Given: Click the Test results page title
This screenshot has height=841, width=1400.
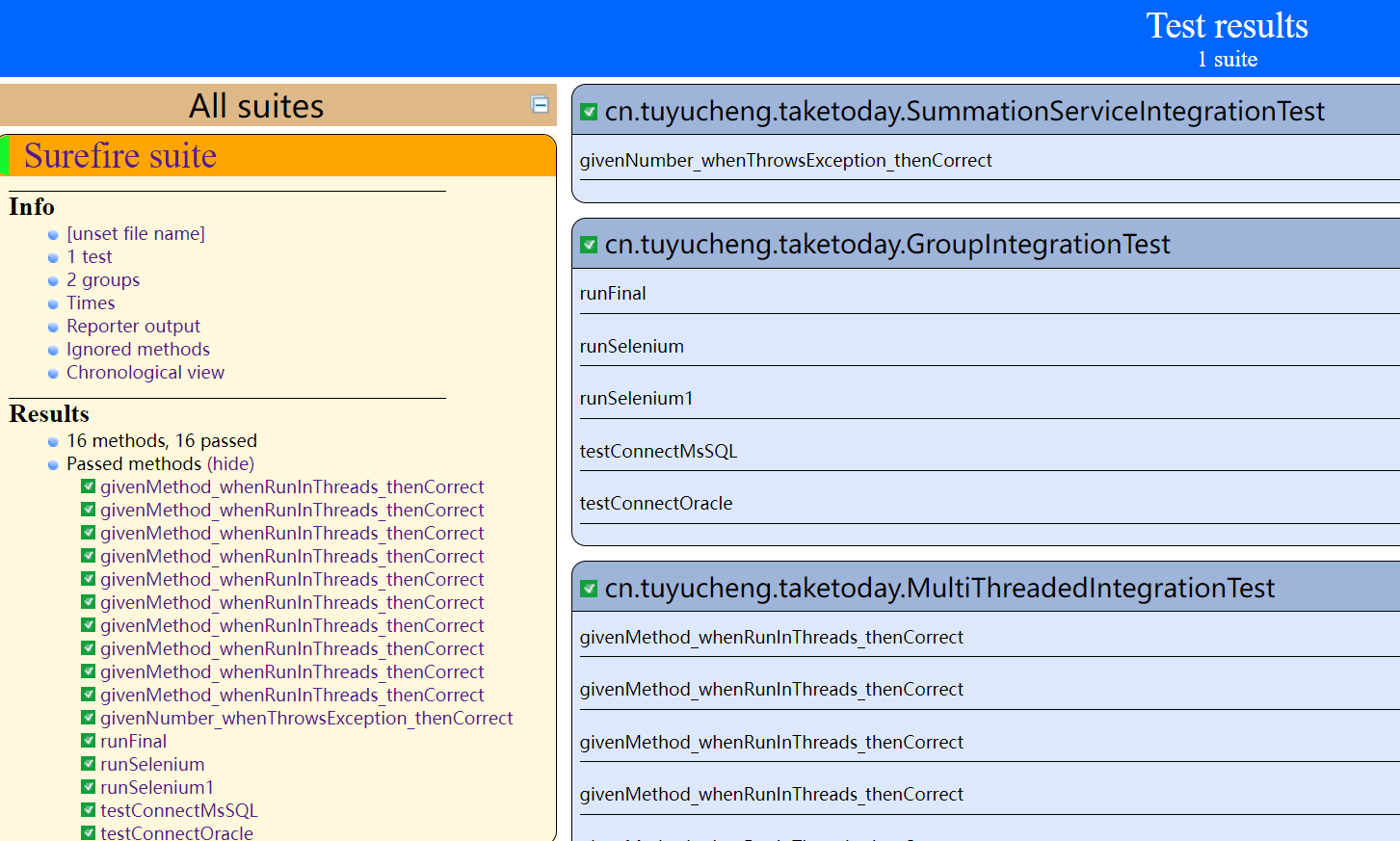Looking at the screenshot, I should pyautogui.click(x=1227, y=25).
